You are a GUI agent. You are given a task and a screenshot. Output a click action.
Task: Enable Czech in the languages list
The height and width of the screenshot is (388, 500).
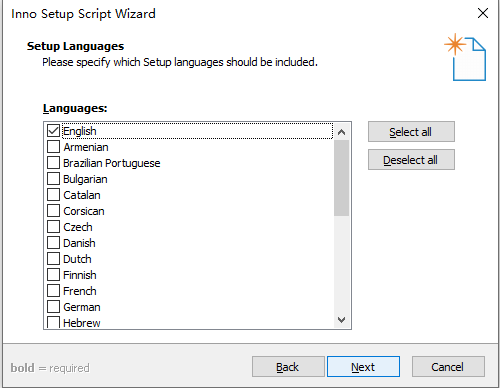(53, 227)
